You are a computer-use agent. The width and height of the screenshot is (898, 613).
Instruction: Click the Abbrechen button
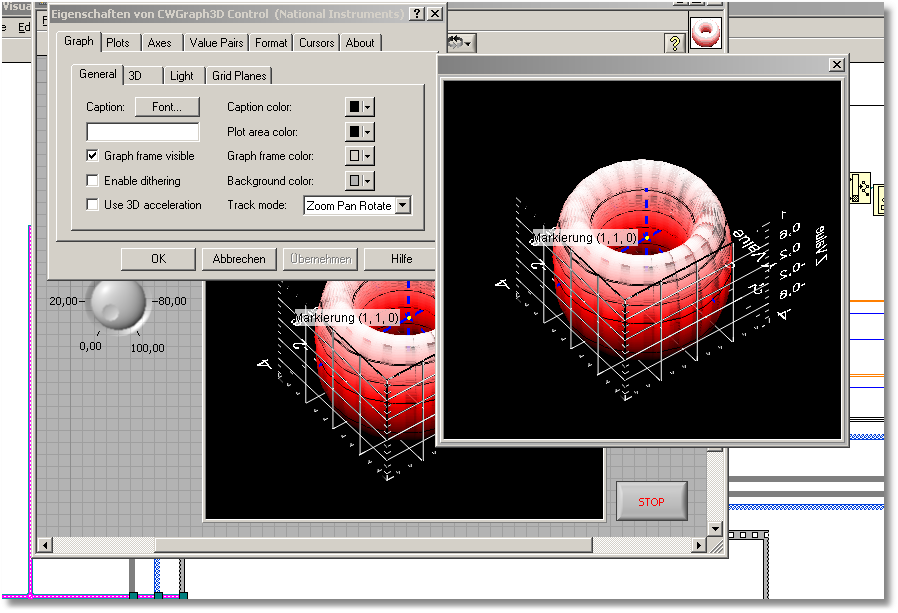click(239, 259)
